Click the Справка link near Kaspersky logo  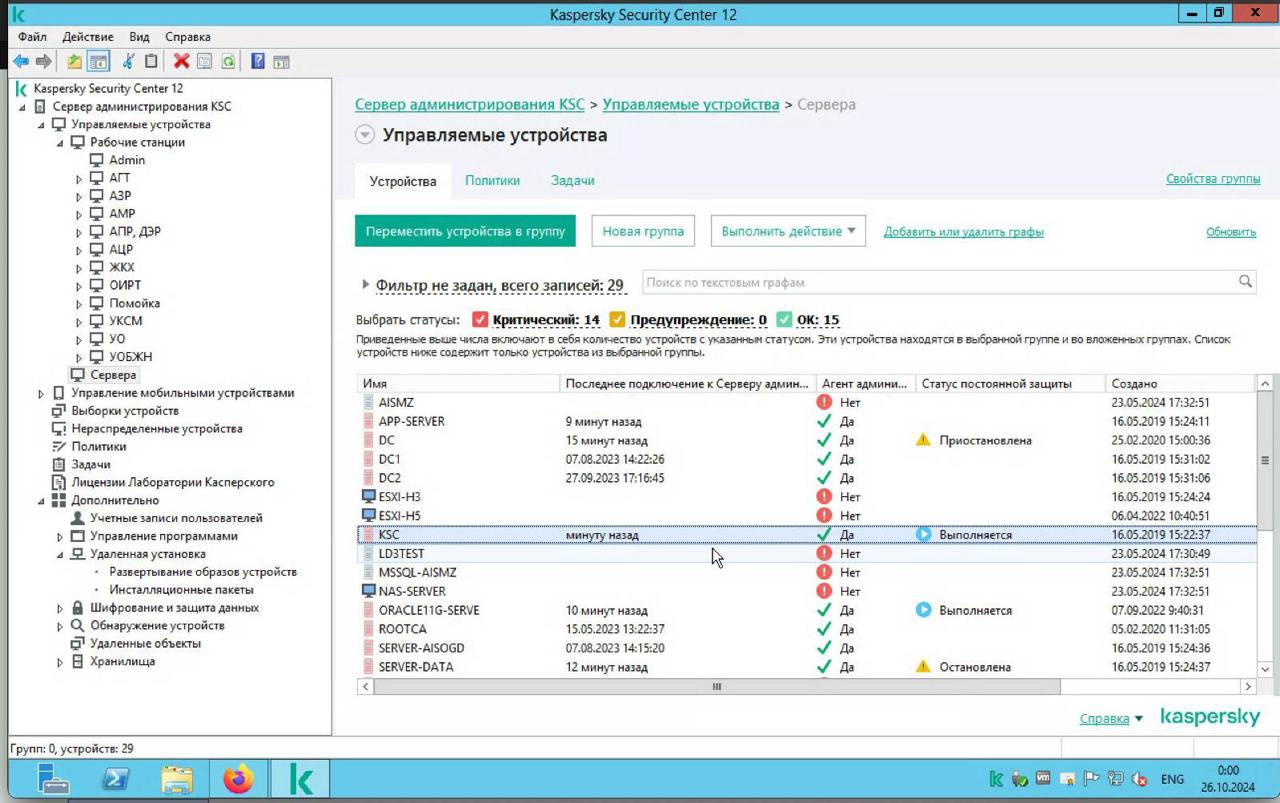pyautogui.click(x=1104, y=719)
